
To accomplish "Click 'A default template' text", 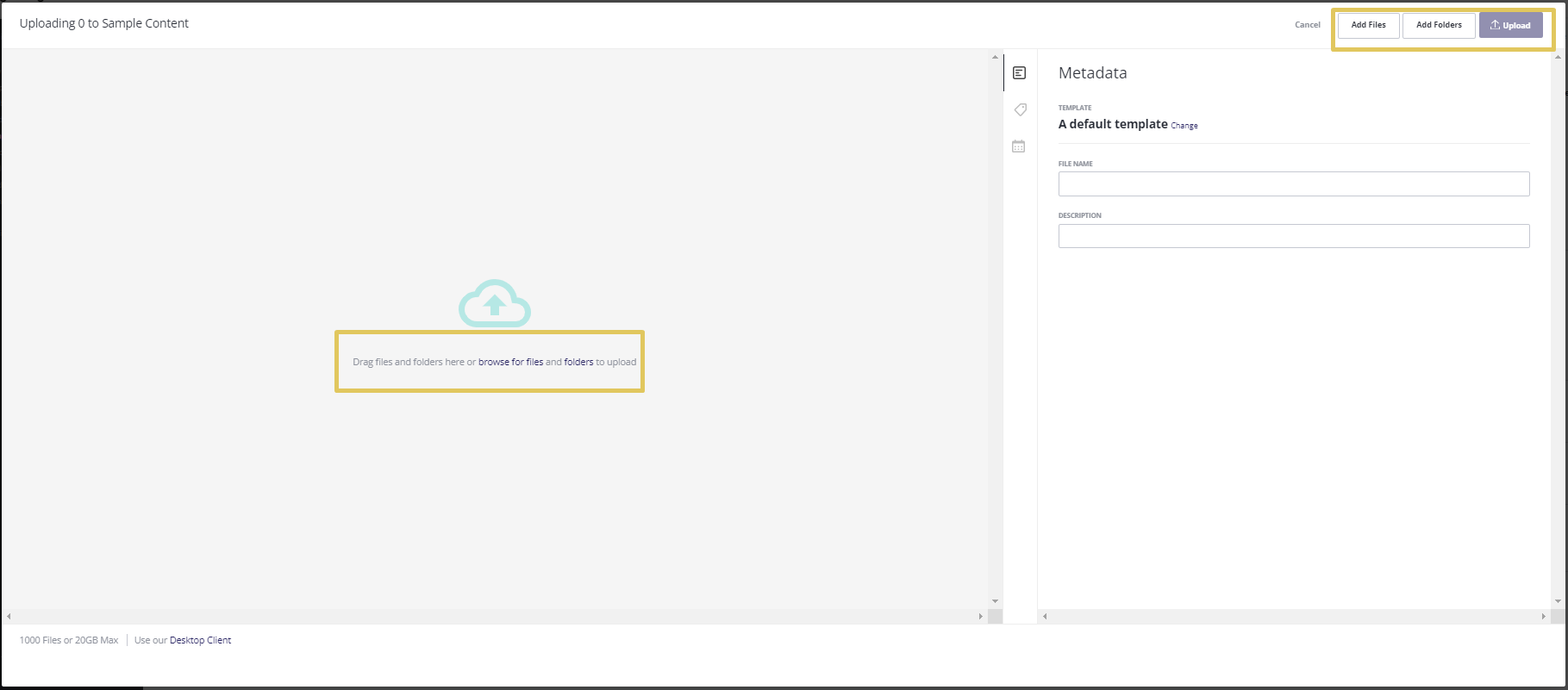I will pos(1113,124).
